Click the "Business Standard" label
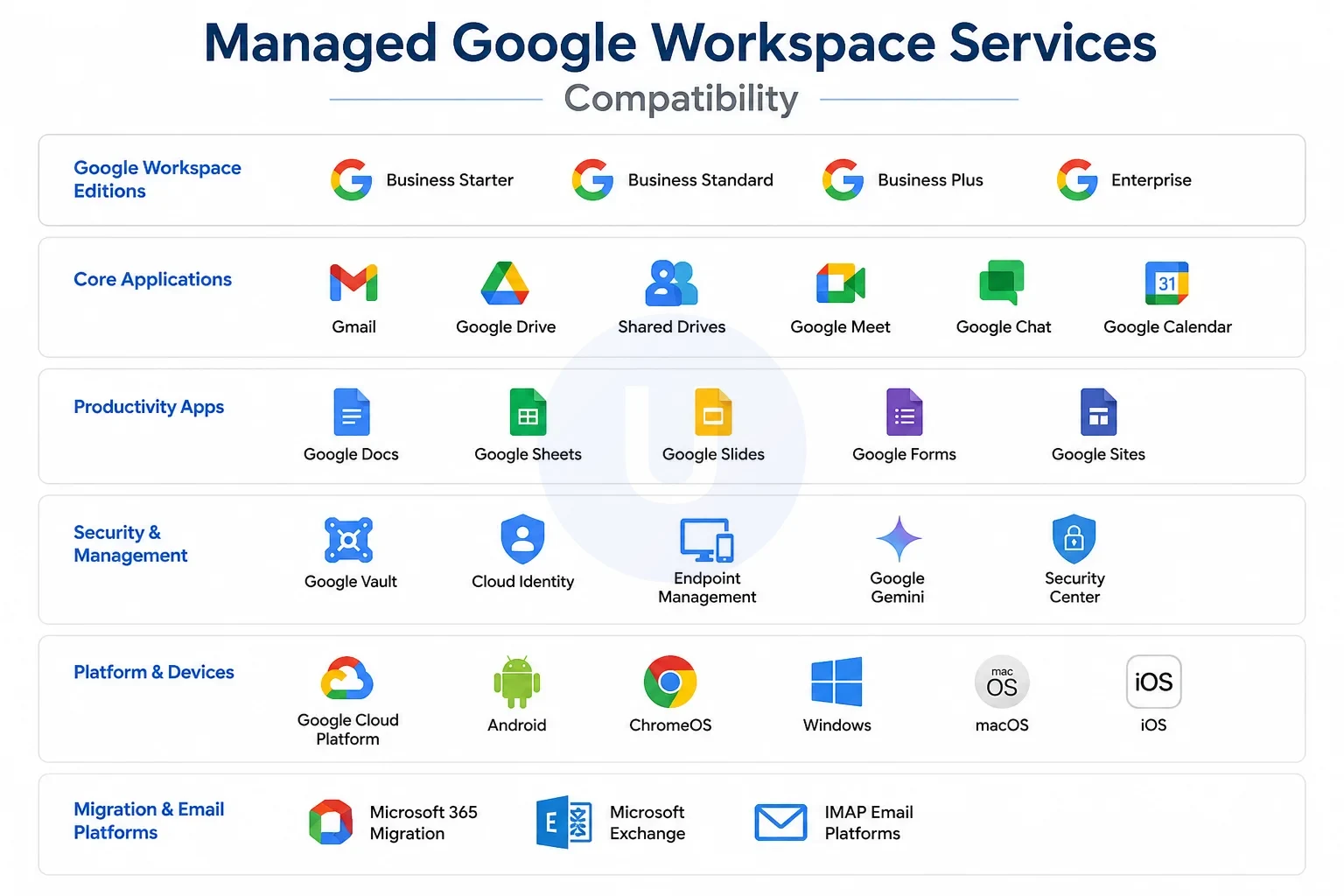 pos(701,180)
